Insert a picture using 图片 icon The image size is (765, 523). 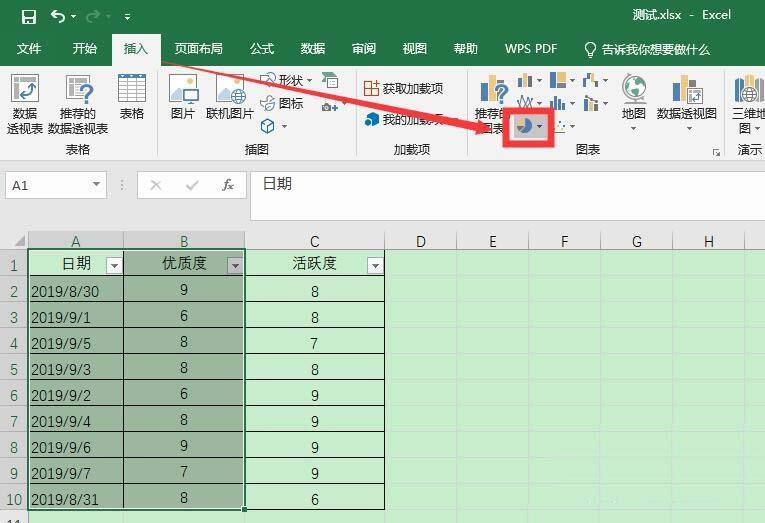tap(183, 98)
